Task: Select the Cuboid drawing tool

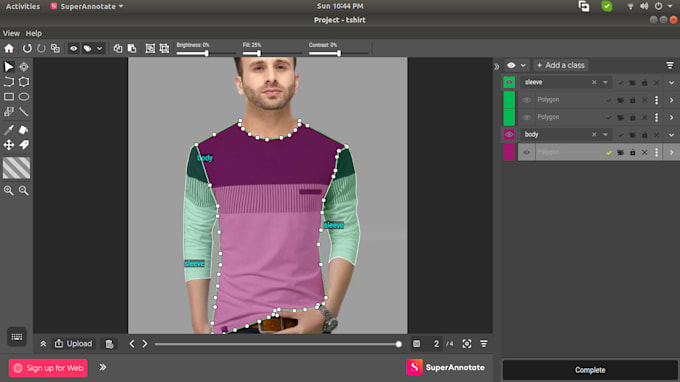Action: click(x=9, y=112)
